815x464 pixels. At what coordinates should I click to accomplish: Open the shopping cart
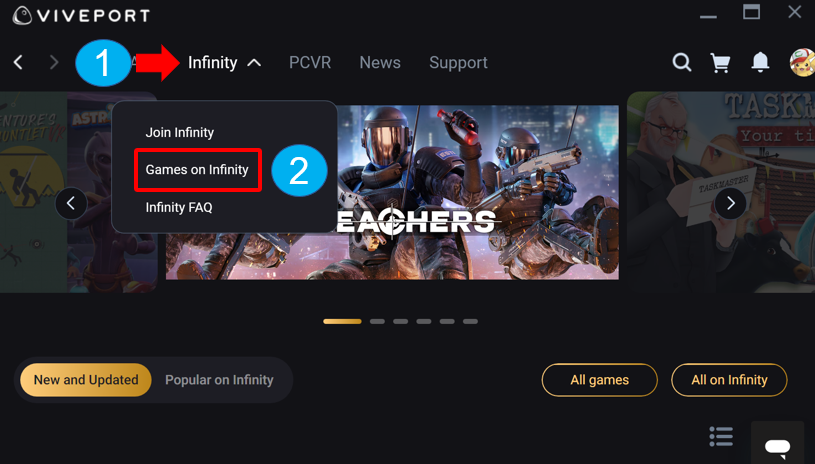coord(720,63)
